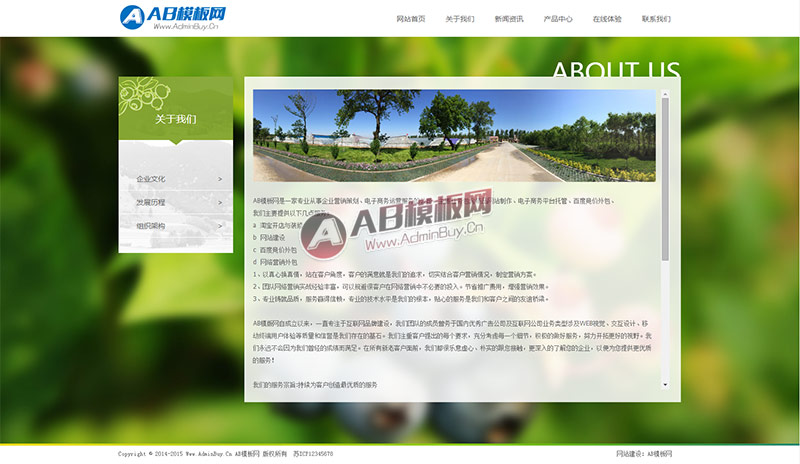Go to 新闻资讯 navigation item
This screenshot has height=464, width=800.
(x=509, y=19)
